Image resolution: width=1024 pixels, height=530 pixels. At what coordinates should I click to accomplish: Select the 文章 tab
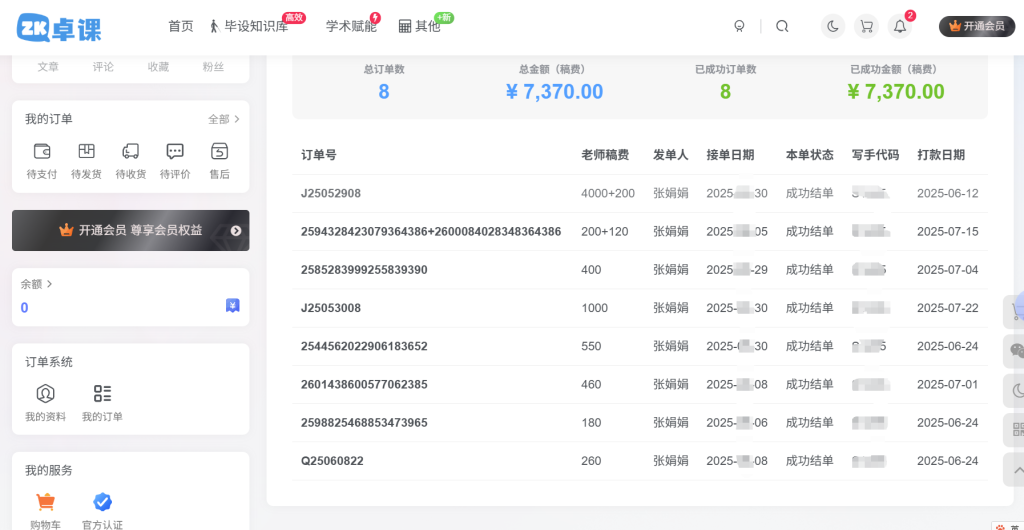tap(48, 67)
